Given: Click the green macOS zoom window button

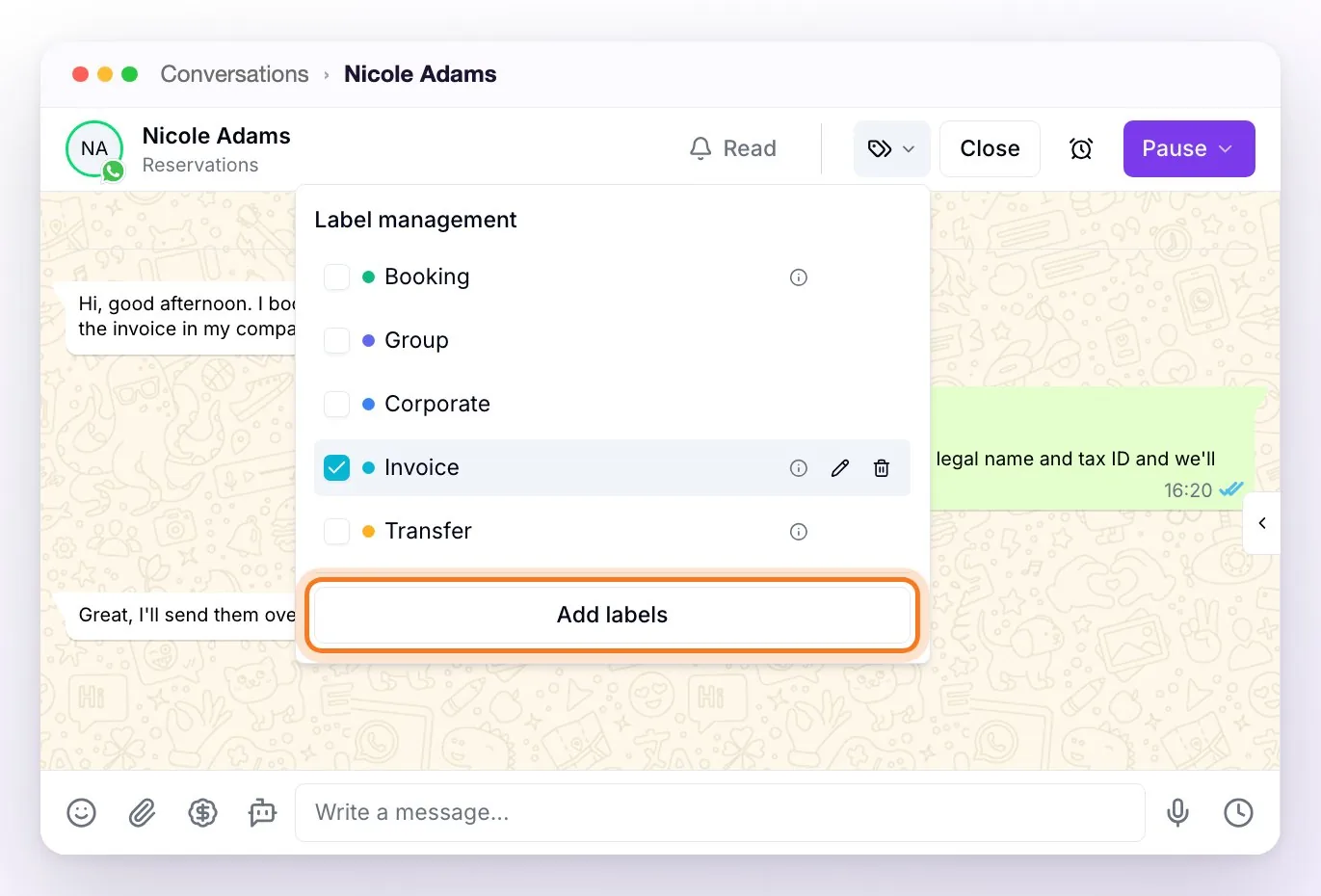Looking at the screenshot, I should (x=130, y=74).
